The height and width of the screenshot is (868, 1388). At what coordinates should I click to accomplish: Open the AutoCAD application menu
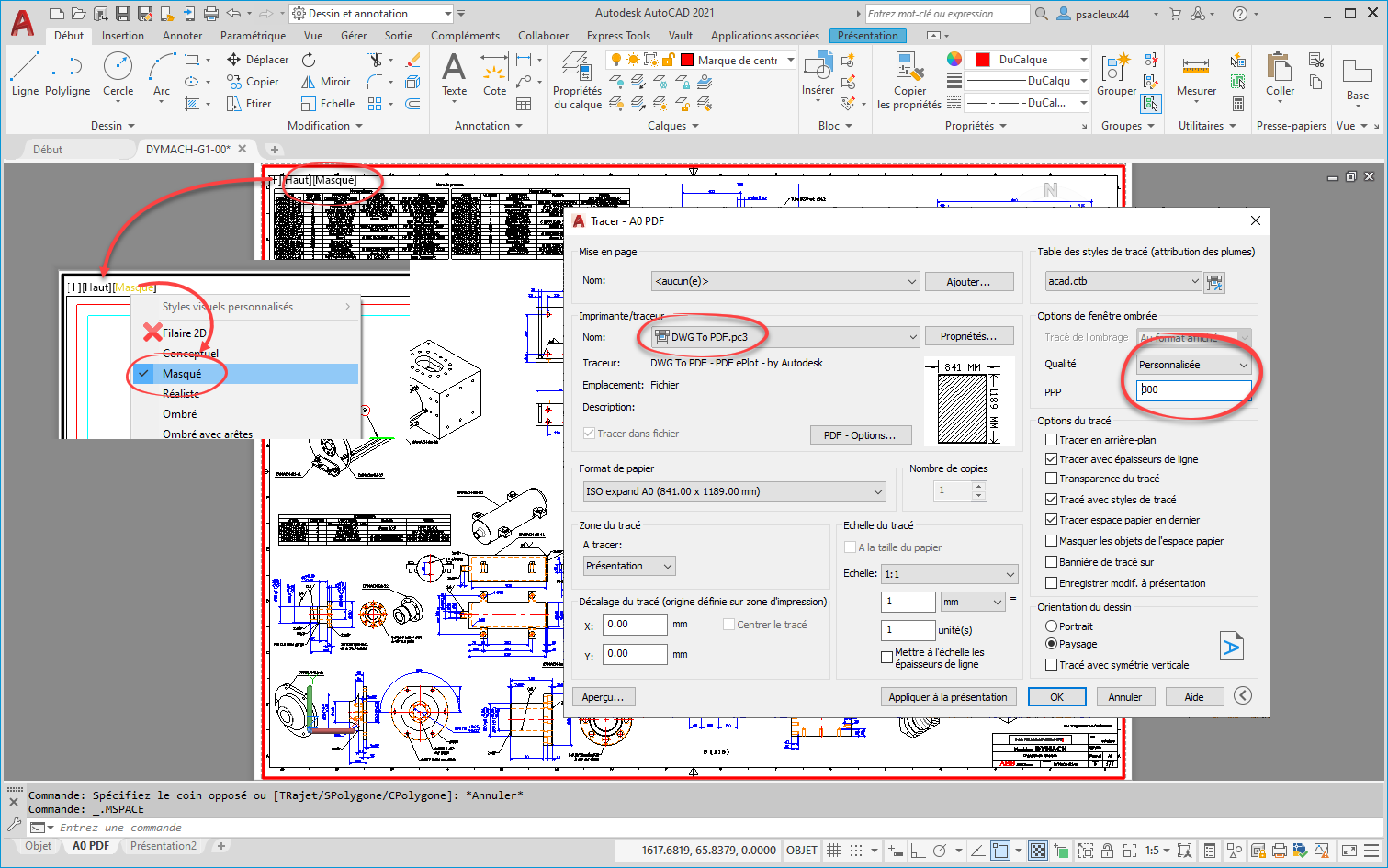click(22, 22)
